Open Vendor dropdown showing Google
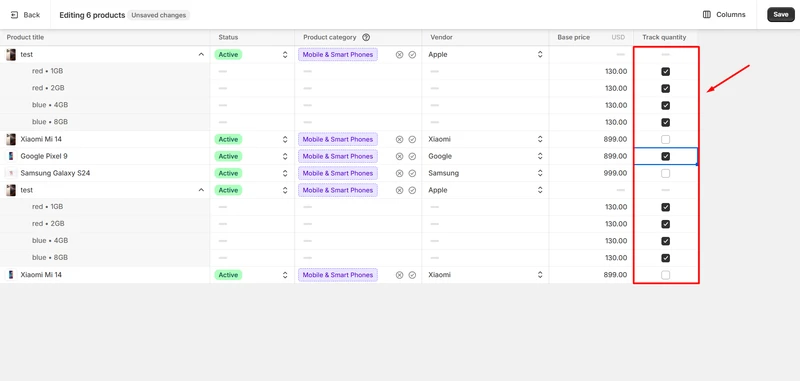 [x=540, y=156]
